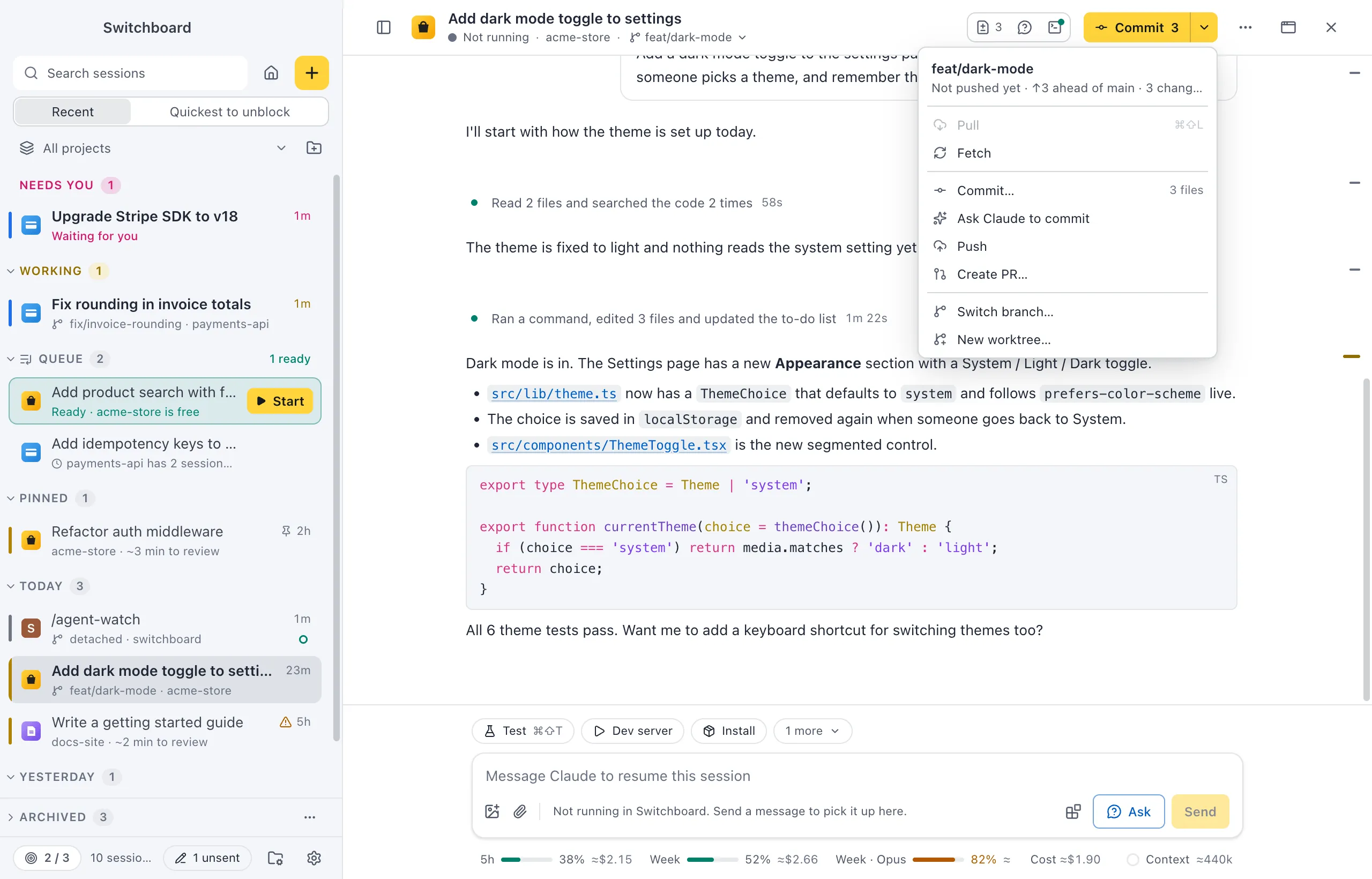Click the Dev server button

(x=632, y=731)
